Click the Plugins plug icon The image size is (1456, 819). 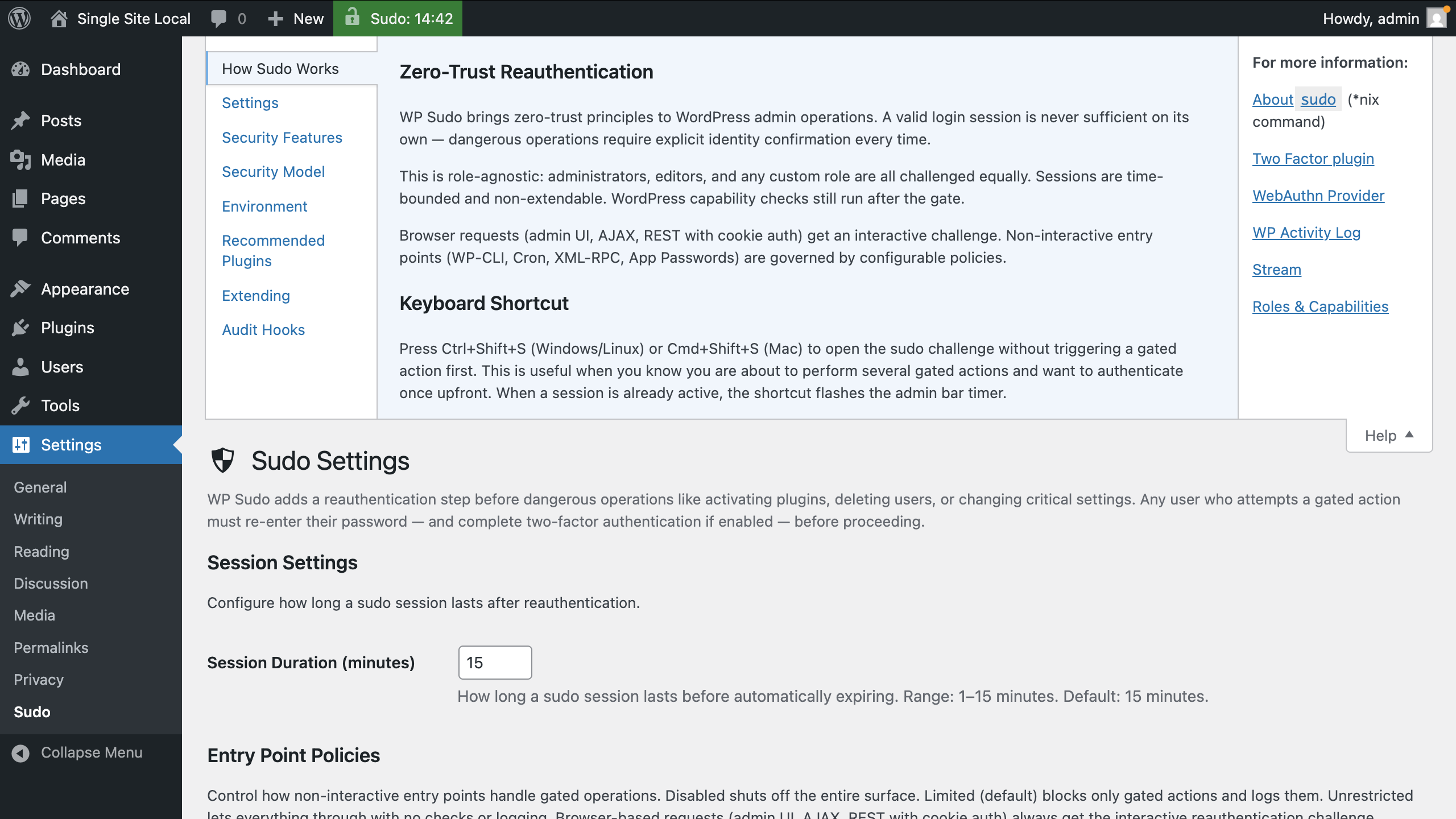(20, 328)
